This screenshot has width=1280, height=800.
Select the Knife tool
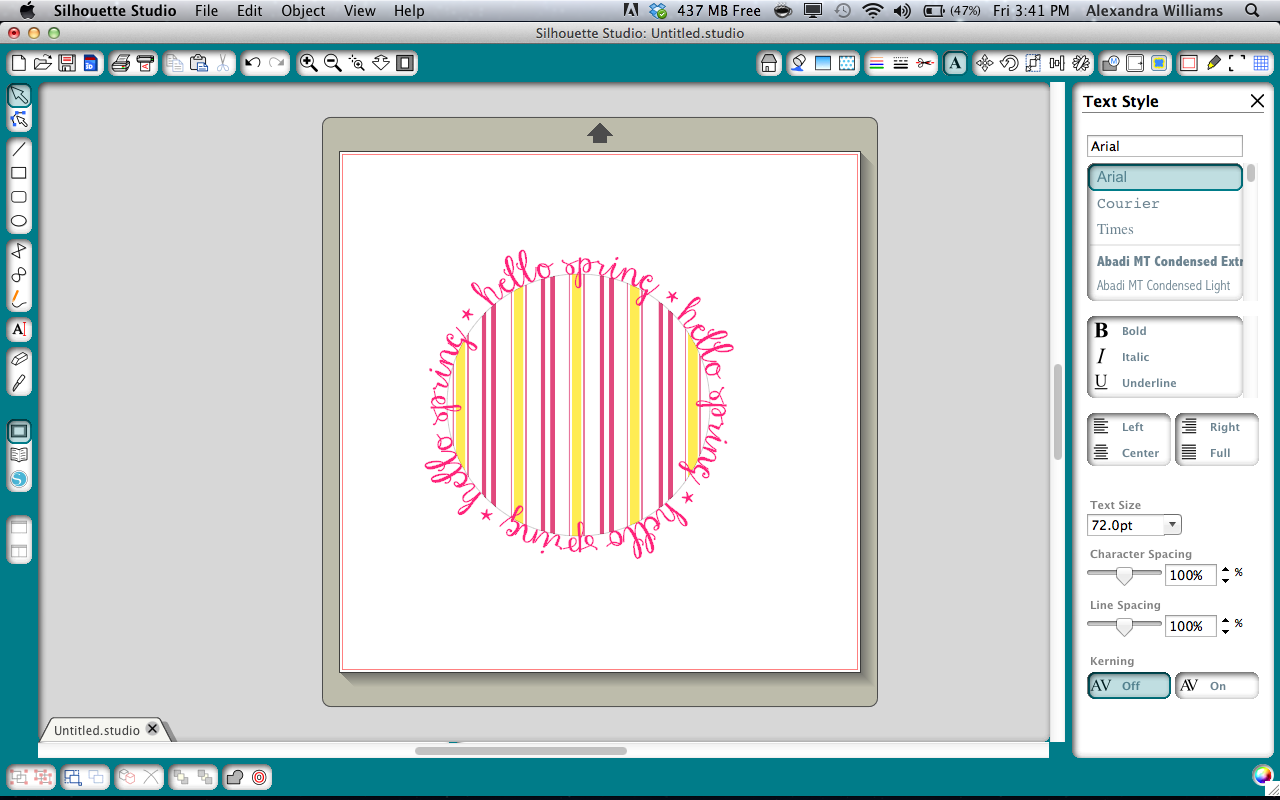click(19, 382)
